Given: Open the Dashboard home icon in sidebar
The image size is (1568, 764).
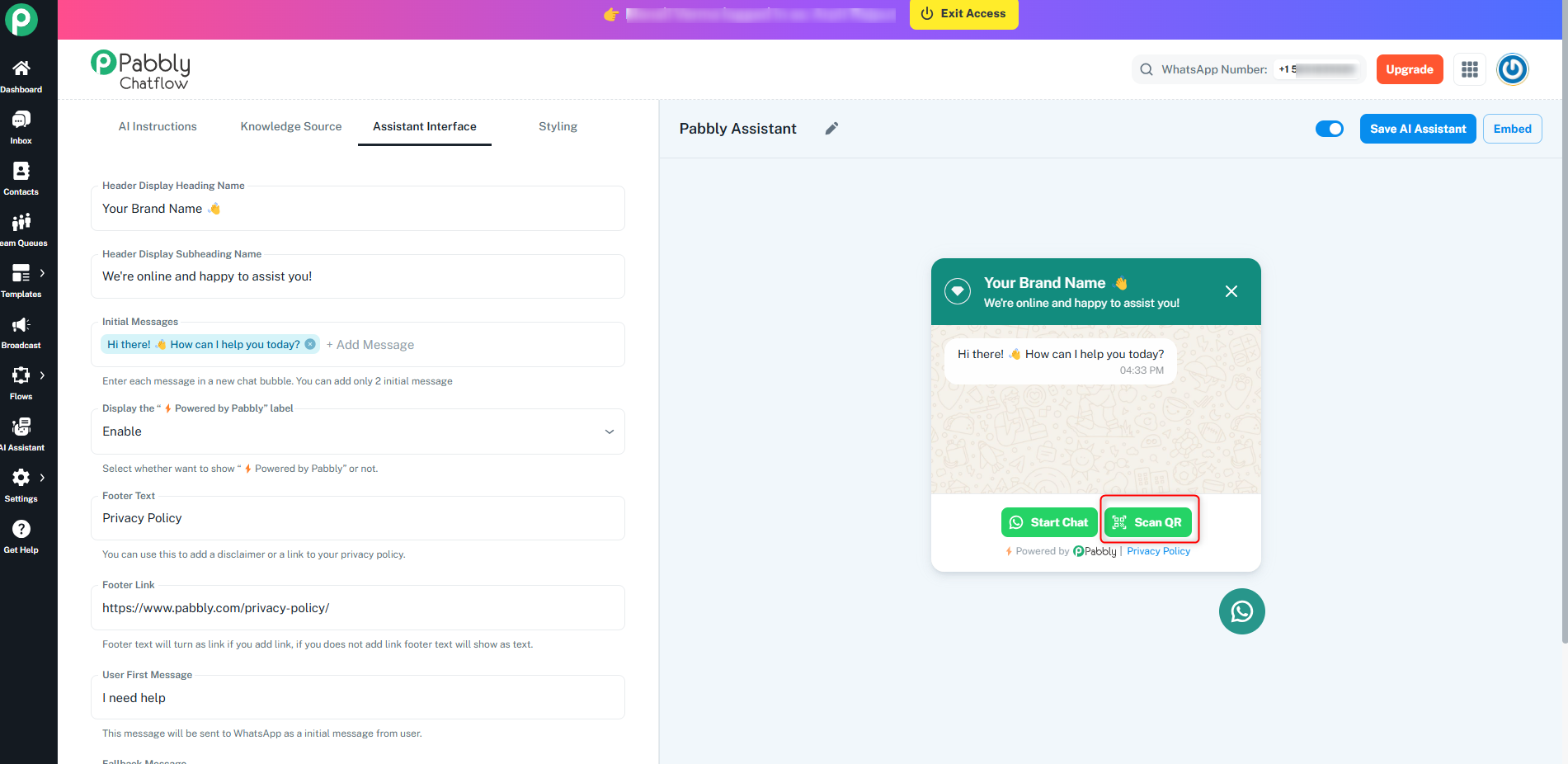Looking at the screenshot, I should [21, 68].
